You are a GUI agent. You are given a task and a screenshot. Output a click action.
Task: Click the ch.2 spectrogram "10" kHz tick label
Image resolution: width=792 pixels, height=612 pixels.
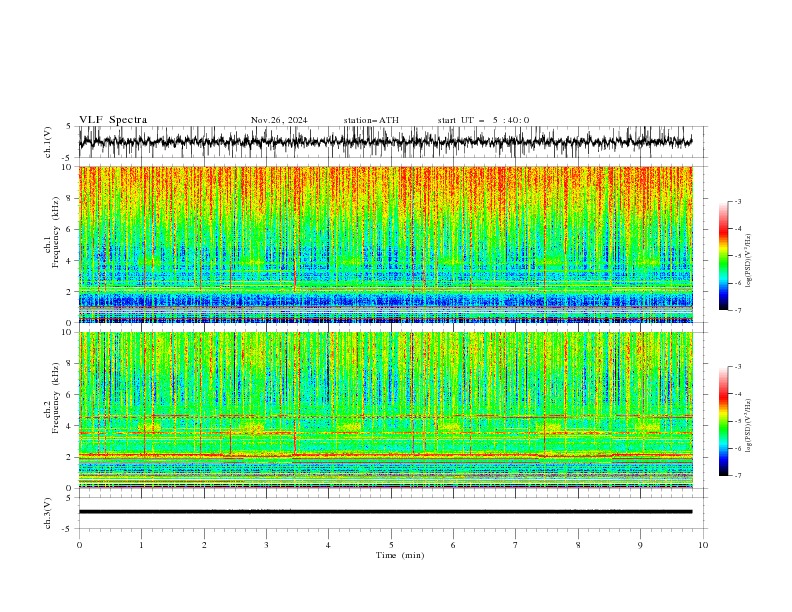click(x=67, y=332)
